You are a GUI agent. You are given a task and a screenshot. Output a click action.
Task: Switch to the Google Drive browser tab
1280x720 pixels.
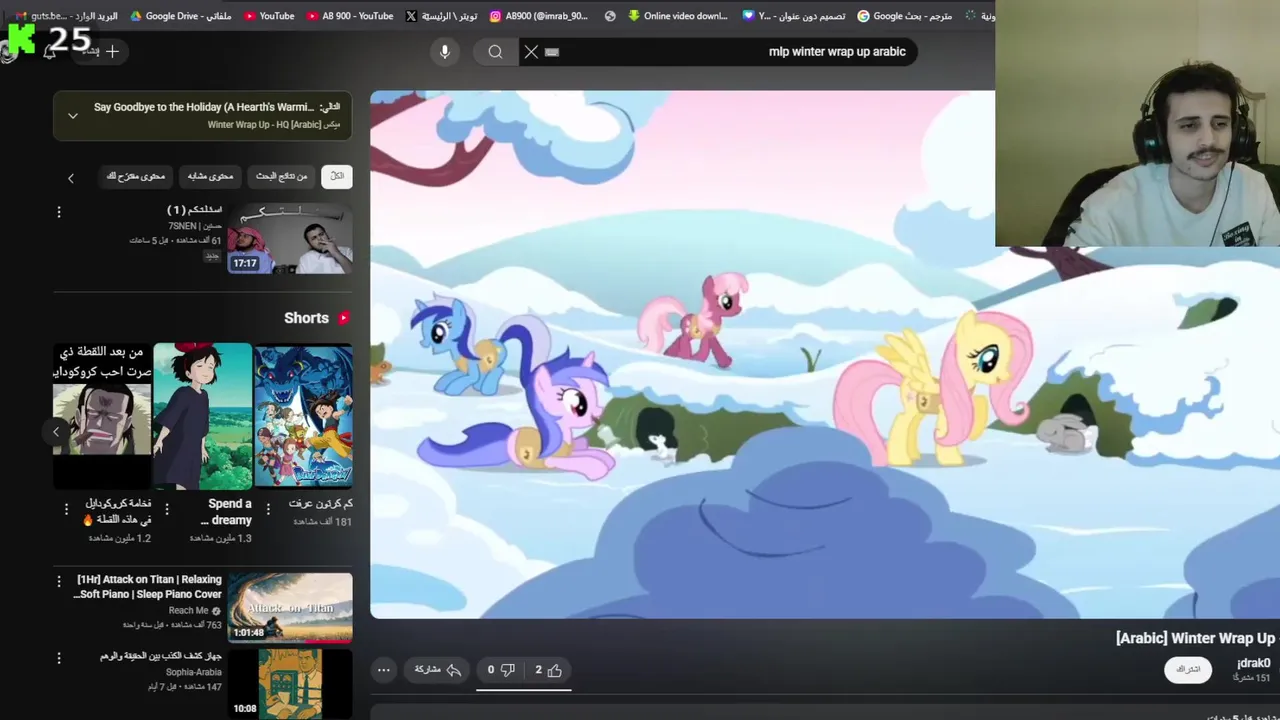tap(179, 16)
